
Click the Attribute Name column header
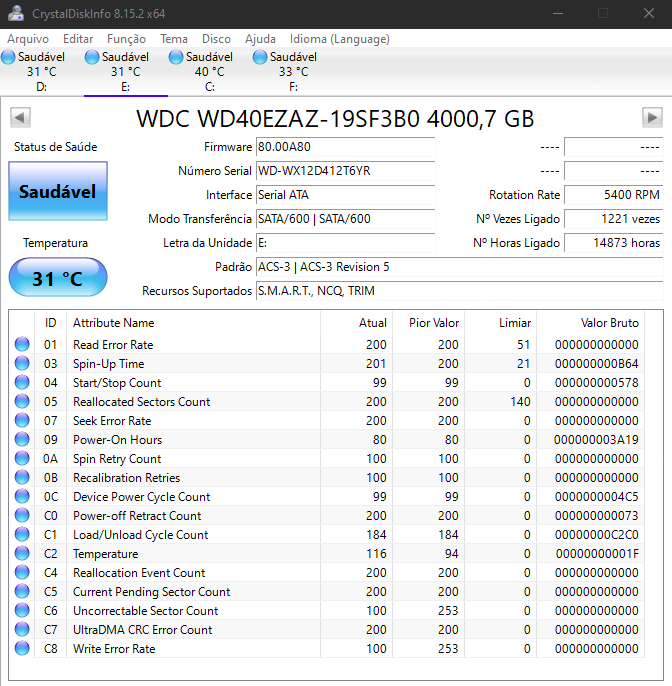(x=193, y=323)
